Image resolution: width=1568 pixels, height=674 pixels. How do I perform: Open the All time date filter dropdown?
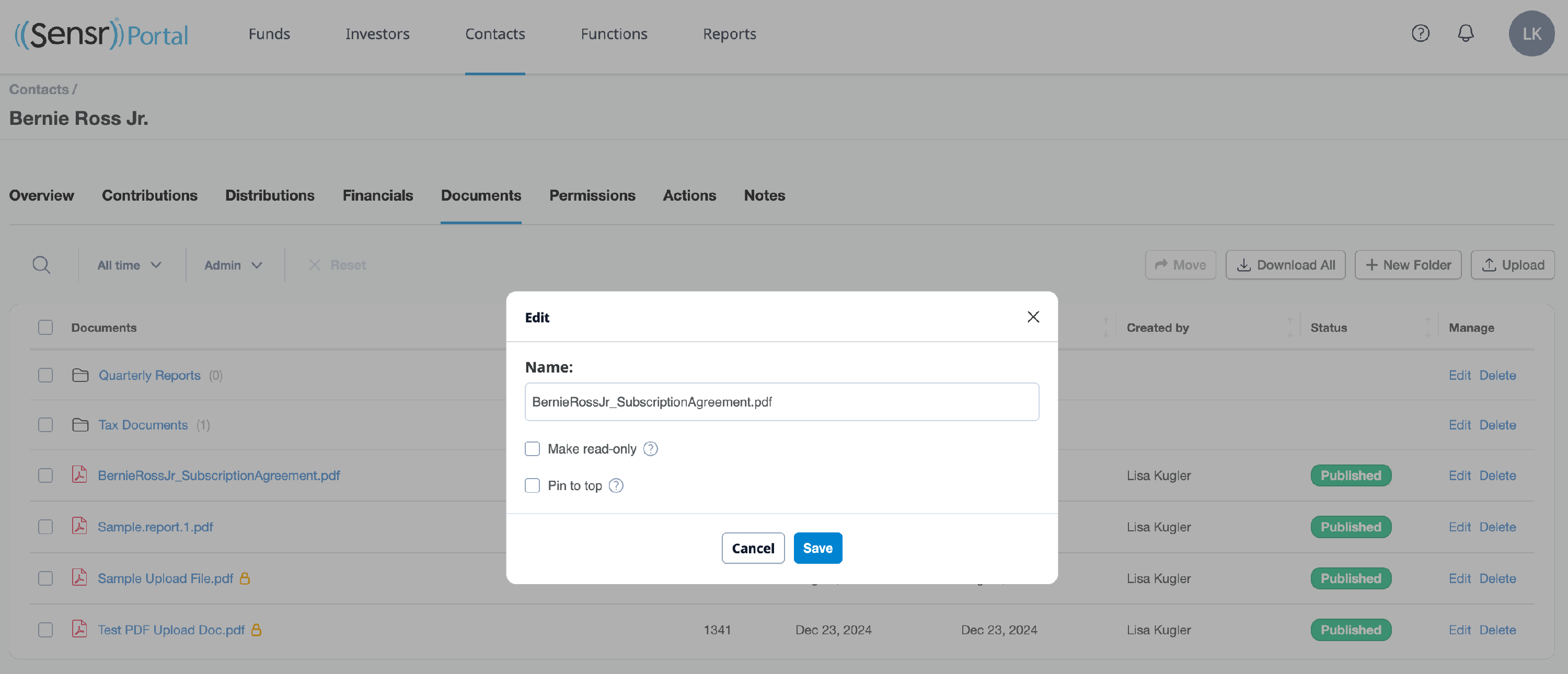tap(129, 265)
